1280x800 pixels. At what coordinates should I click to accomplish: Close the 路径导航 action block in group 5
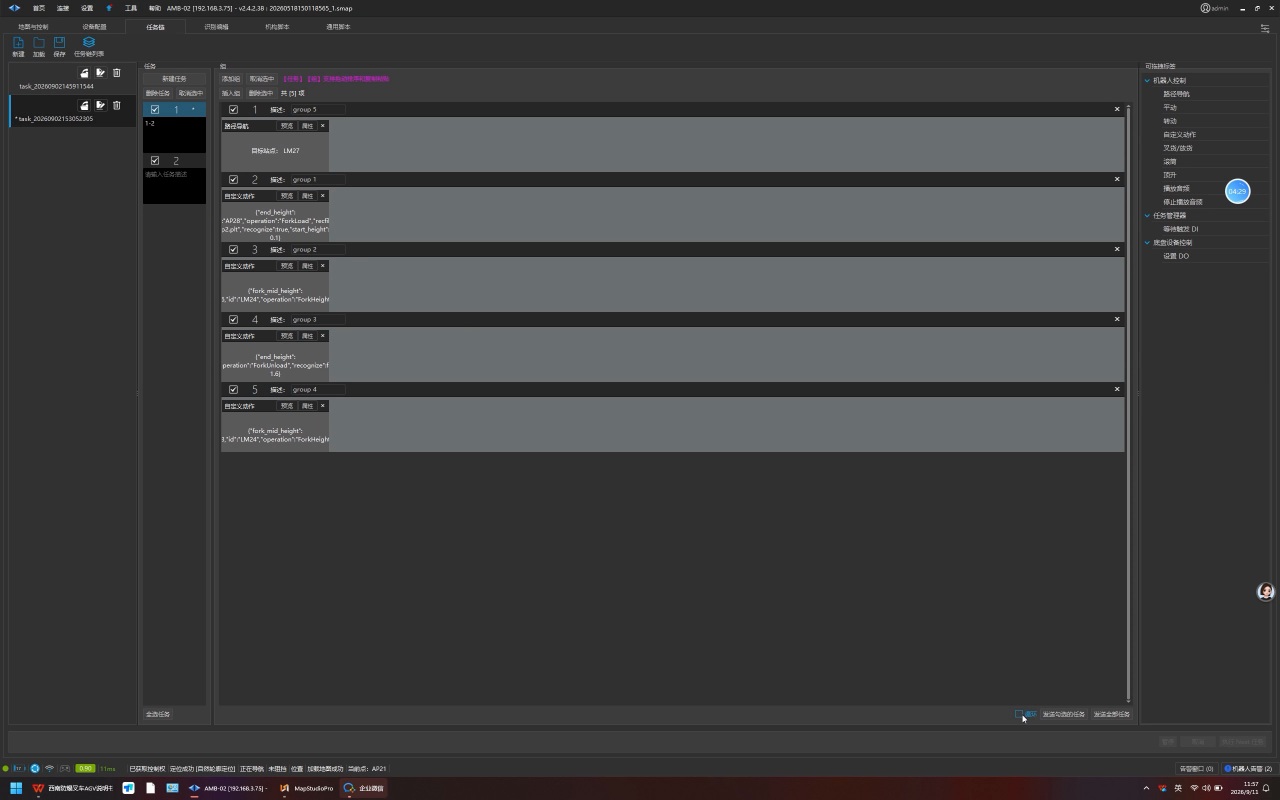[323, 126]
